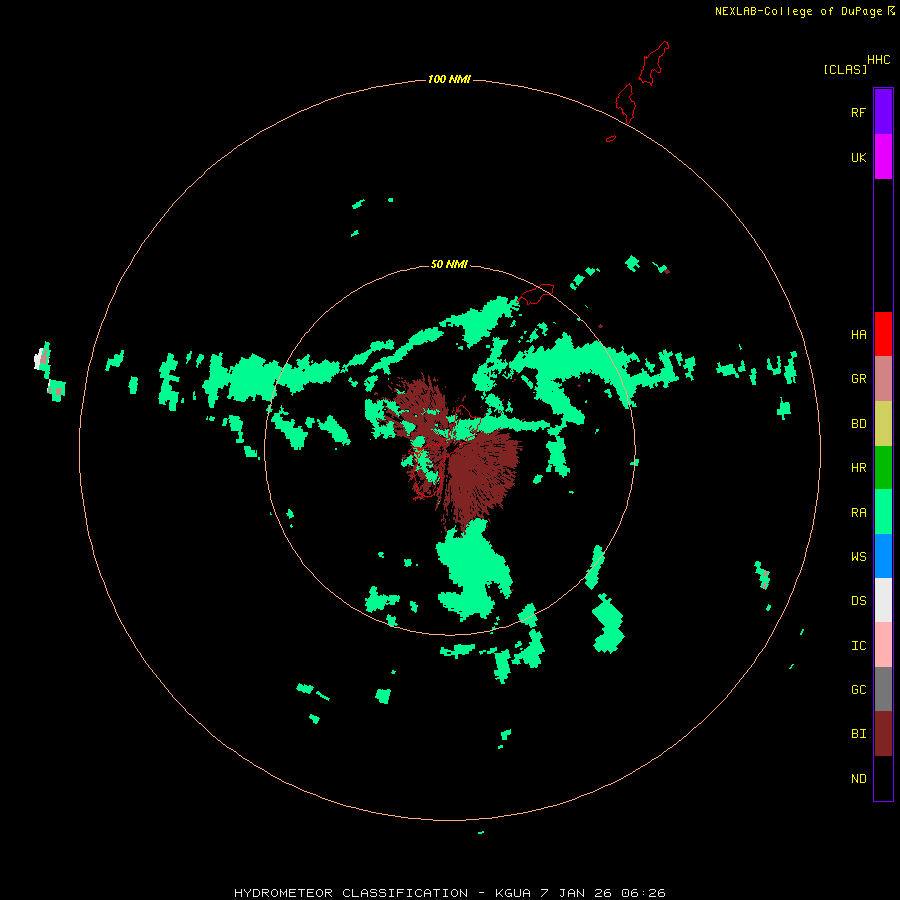Select the WS blue legend swatch
900x900 pixels.
click(883, 556)
